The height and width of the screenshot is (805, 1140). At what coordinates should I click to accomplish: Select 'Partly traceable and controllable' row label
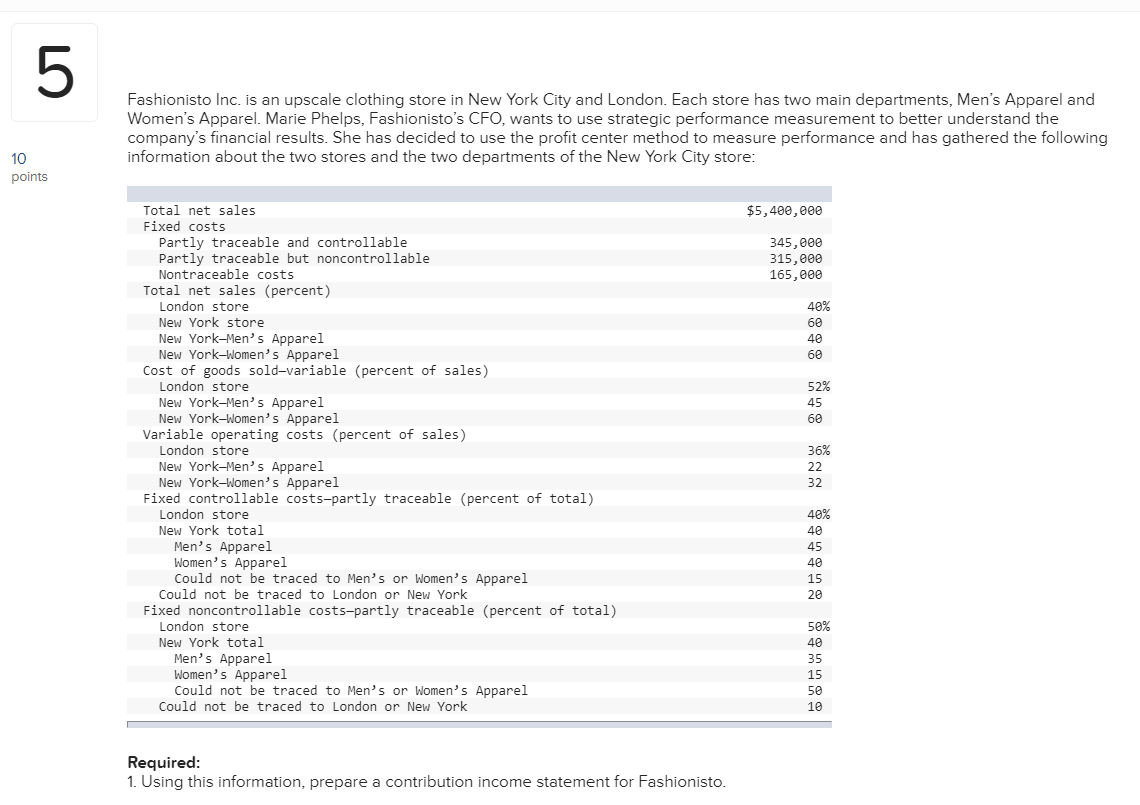[x=283, y=243]
